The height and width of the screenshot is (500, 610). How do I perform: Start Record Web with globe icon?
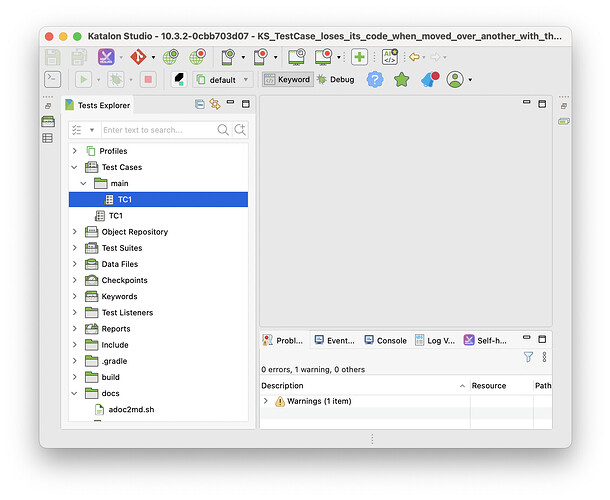coord(197,57)
